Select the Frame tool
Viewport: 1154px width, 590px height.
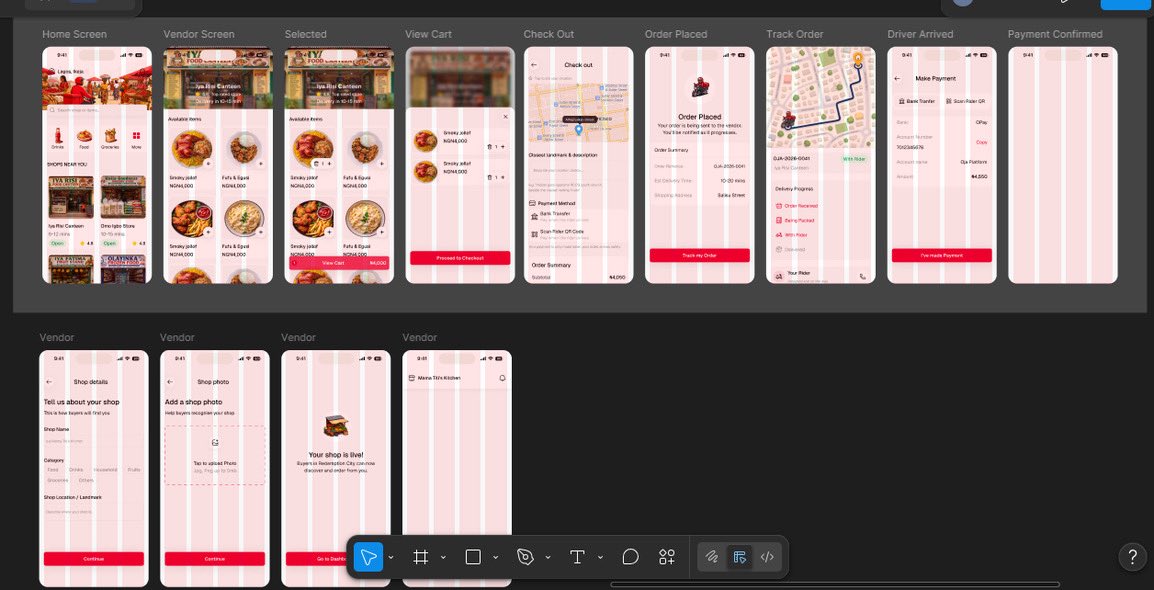[x=421, y=557]
